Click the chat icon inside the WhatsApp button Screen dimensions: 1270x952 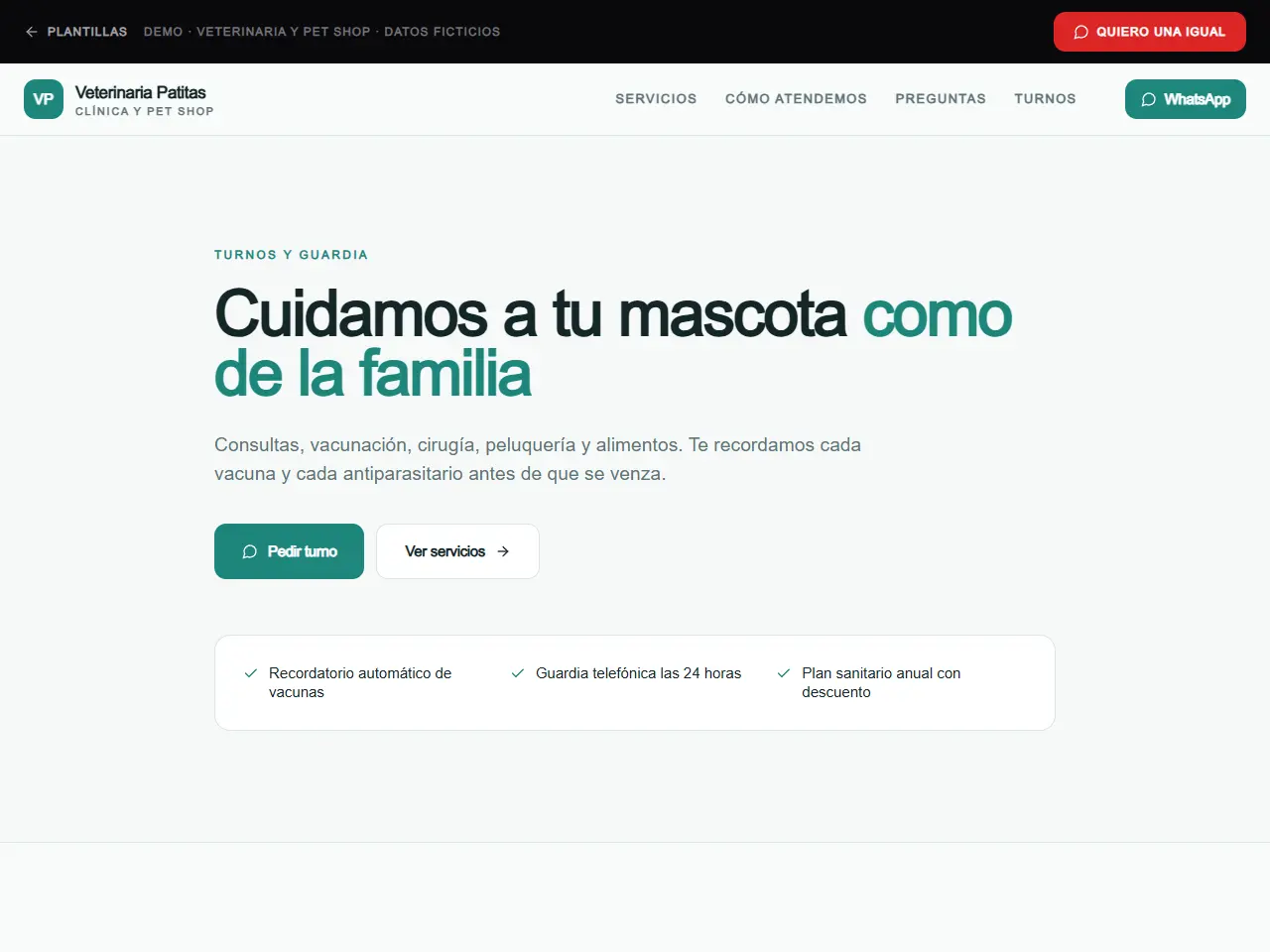pos(1149,99)
